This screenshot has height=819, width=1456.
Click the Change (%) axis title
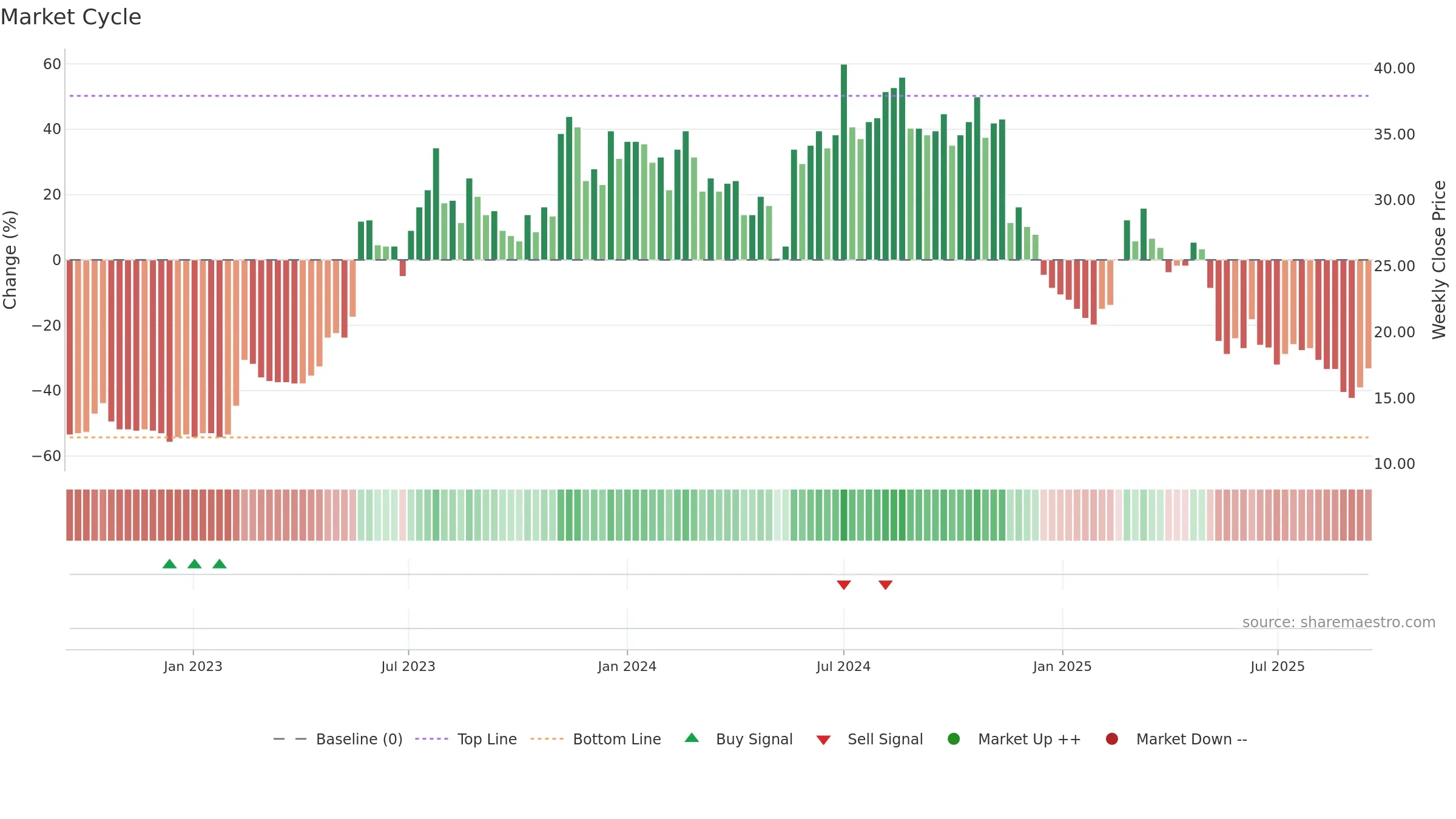tap(10, 260)
